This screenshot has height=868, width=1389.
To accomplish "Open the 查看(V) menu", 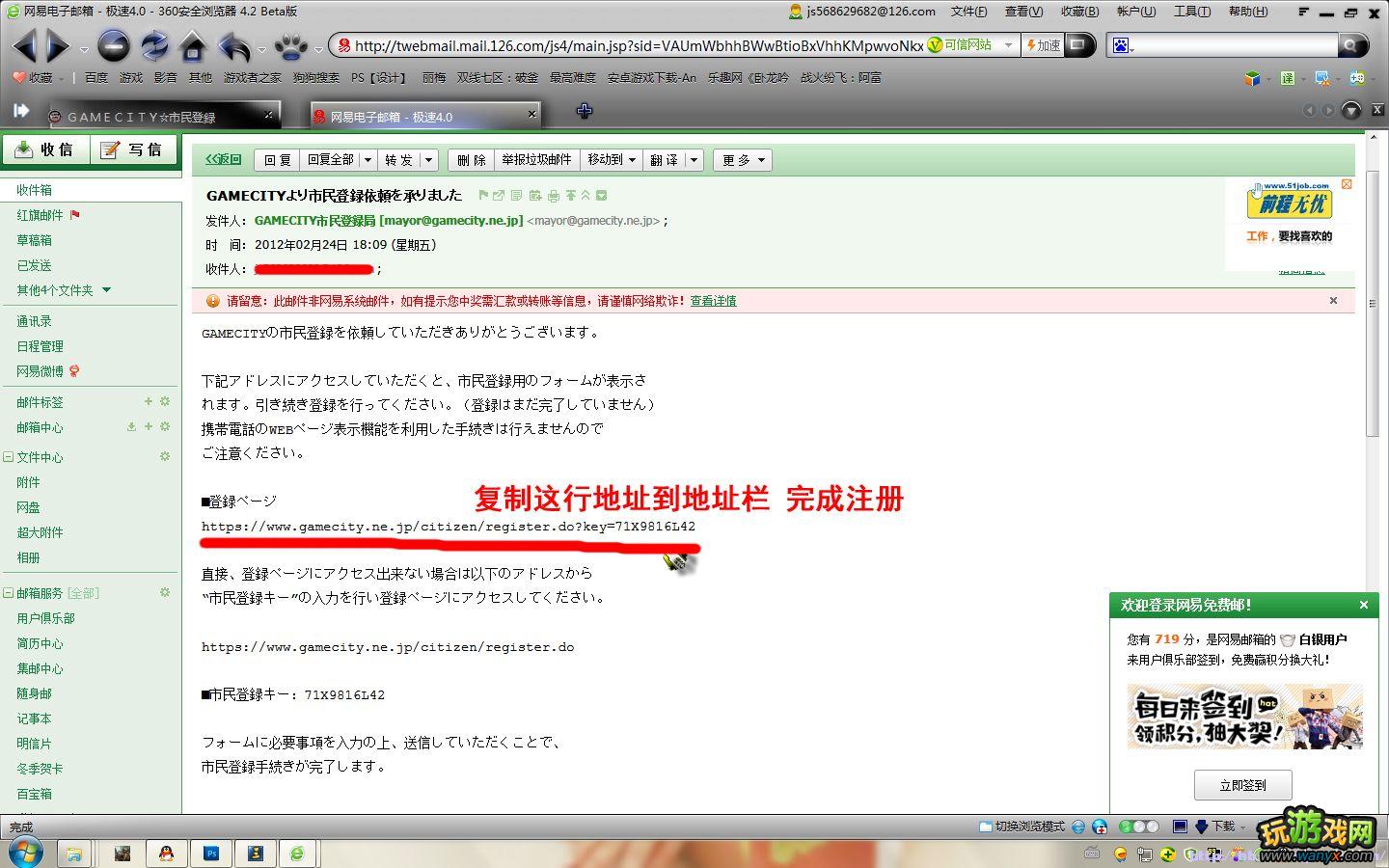I will click(x=1023, y=12).
